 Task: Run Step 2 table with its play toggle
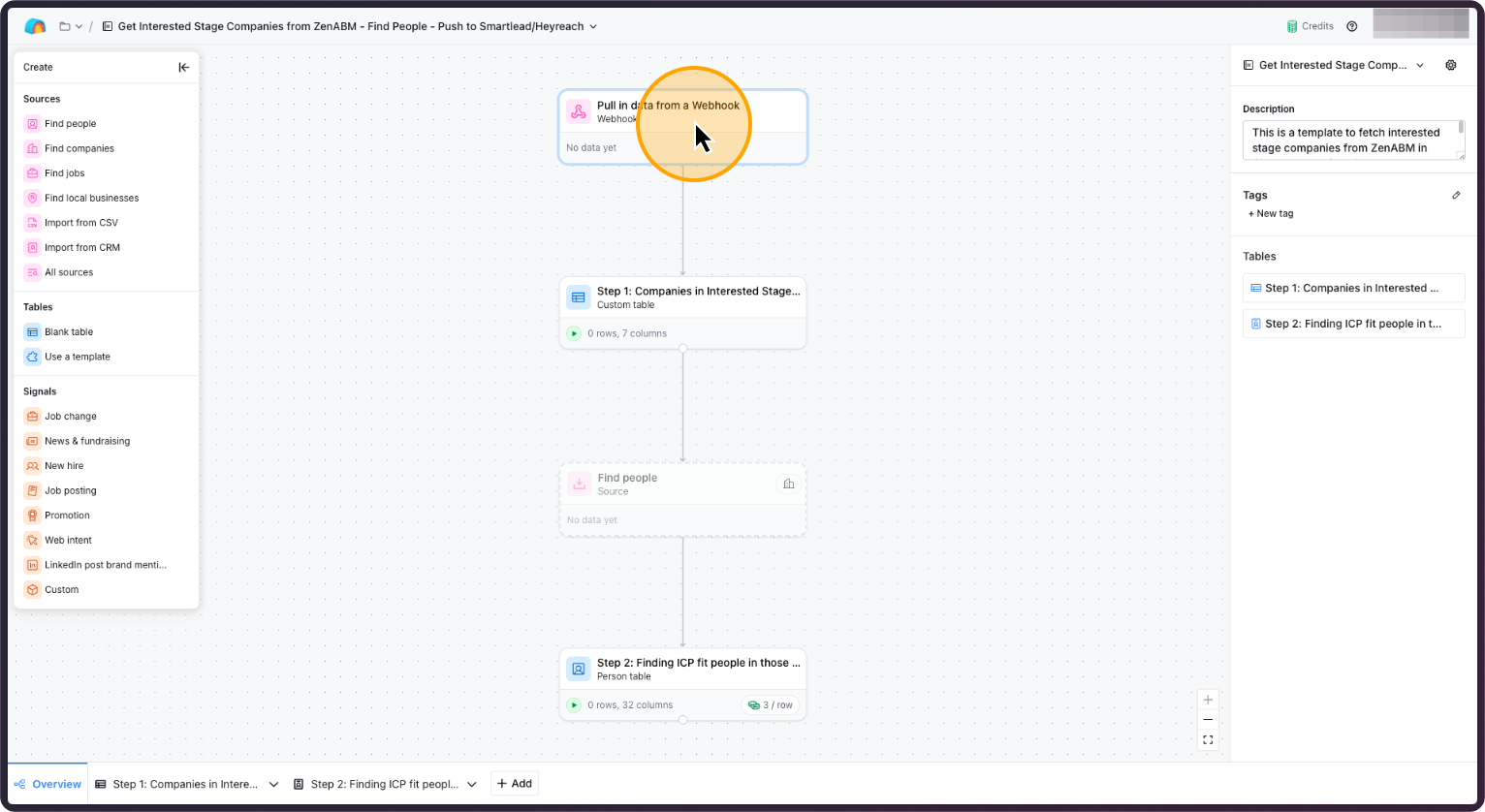tap(574, 704)
